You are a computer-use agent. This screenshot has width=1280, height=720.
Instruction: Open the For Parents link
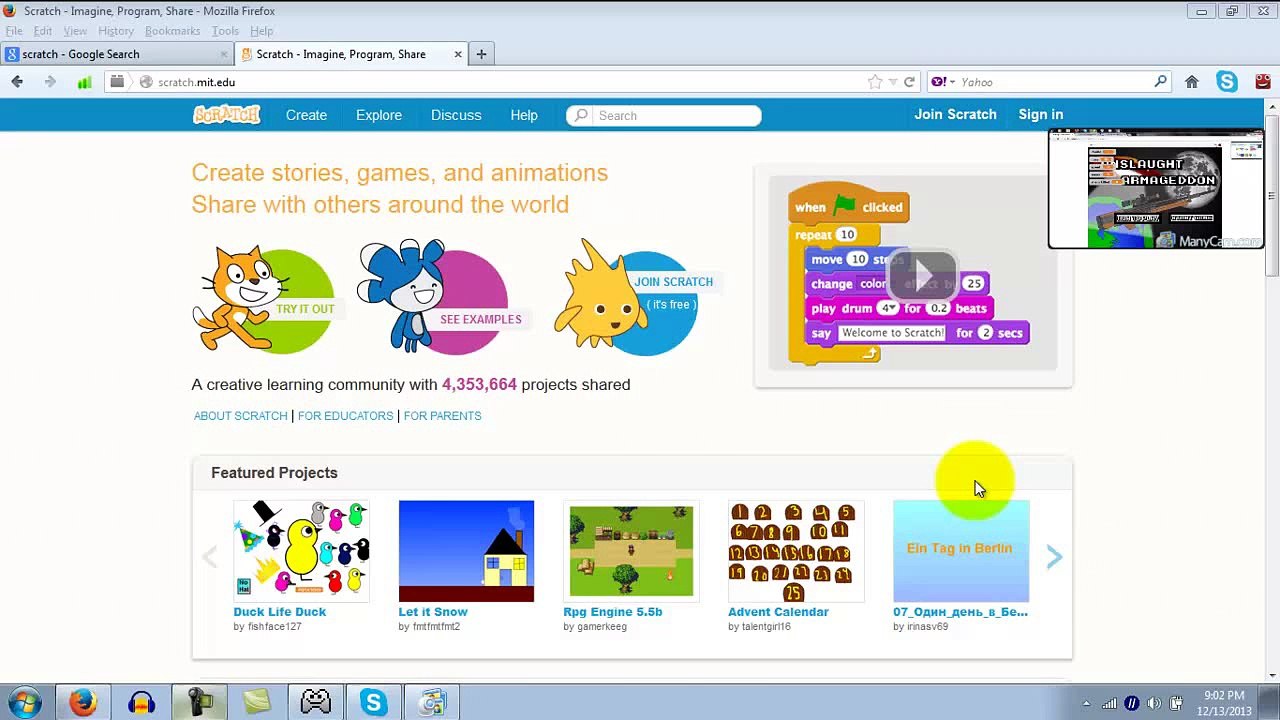point(442,416)
